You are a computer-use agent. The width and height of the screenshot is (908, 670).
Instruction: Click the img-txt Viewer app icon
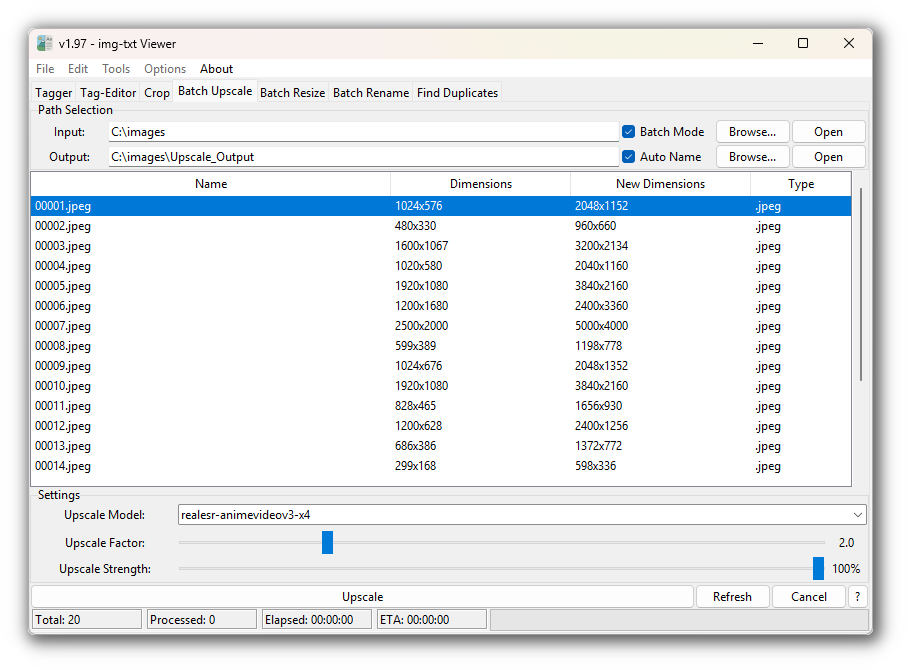point(45,43)
